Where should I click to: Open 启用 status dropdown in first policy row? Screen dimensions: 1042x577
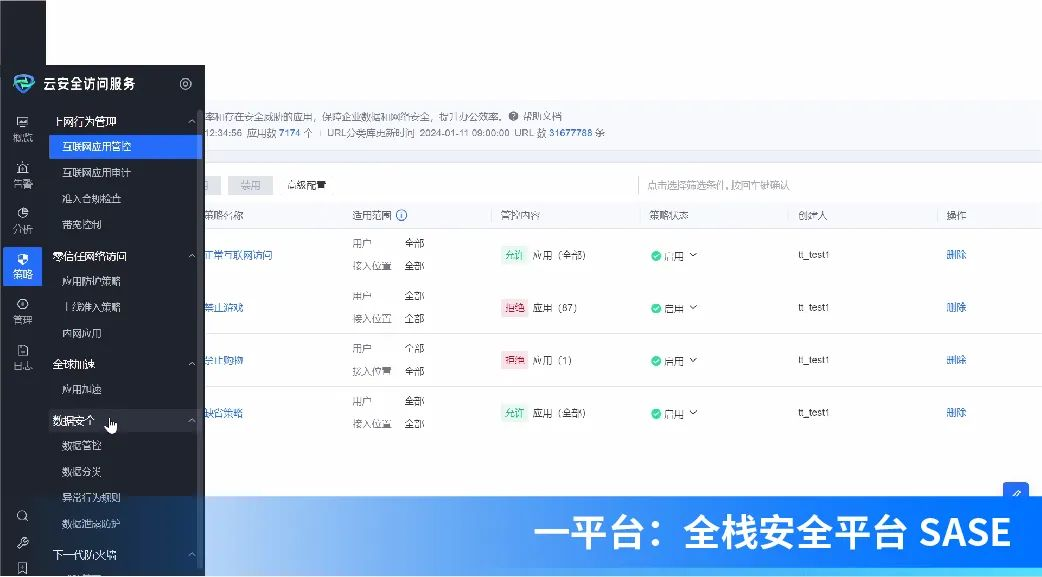tap(694, 255)
